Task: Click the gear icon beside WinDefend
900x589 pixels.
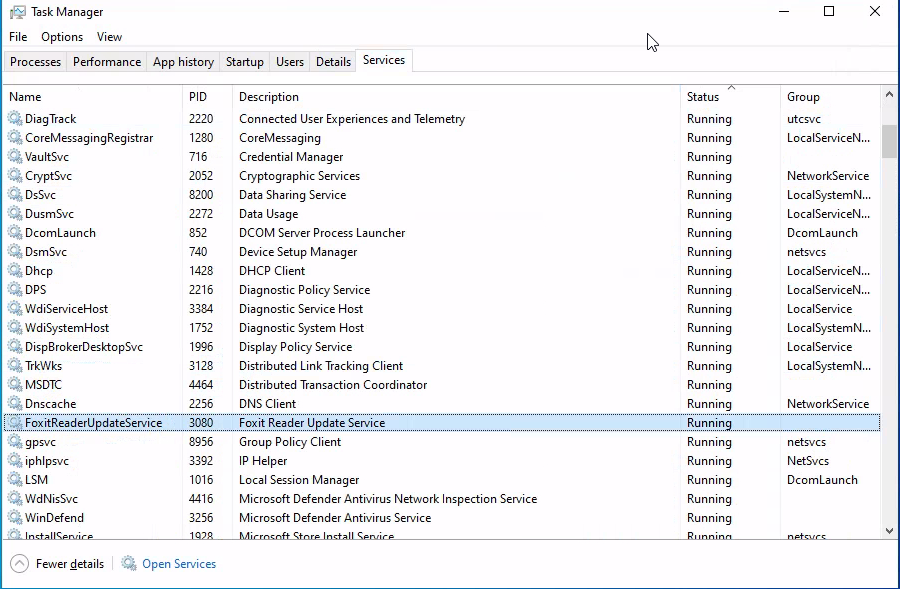Action: 15,518
